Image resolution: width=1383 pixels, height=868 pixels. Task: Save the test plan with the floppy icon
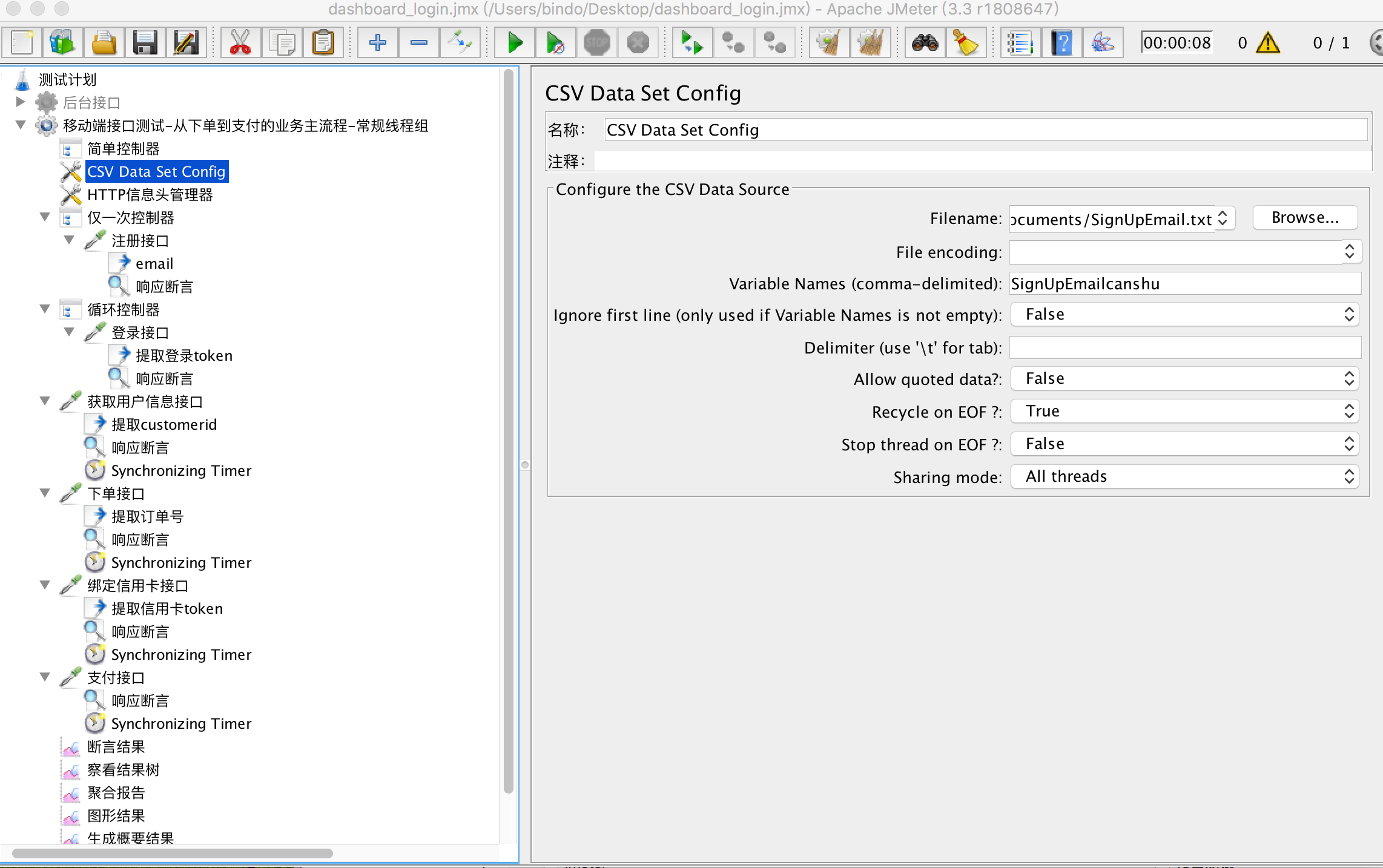tap(145, 42)
